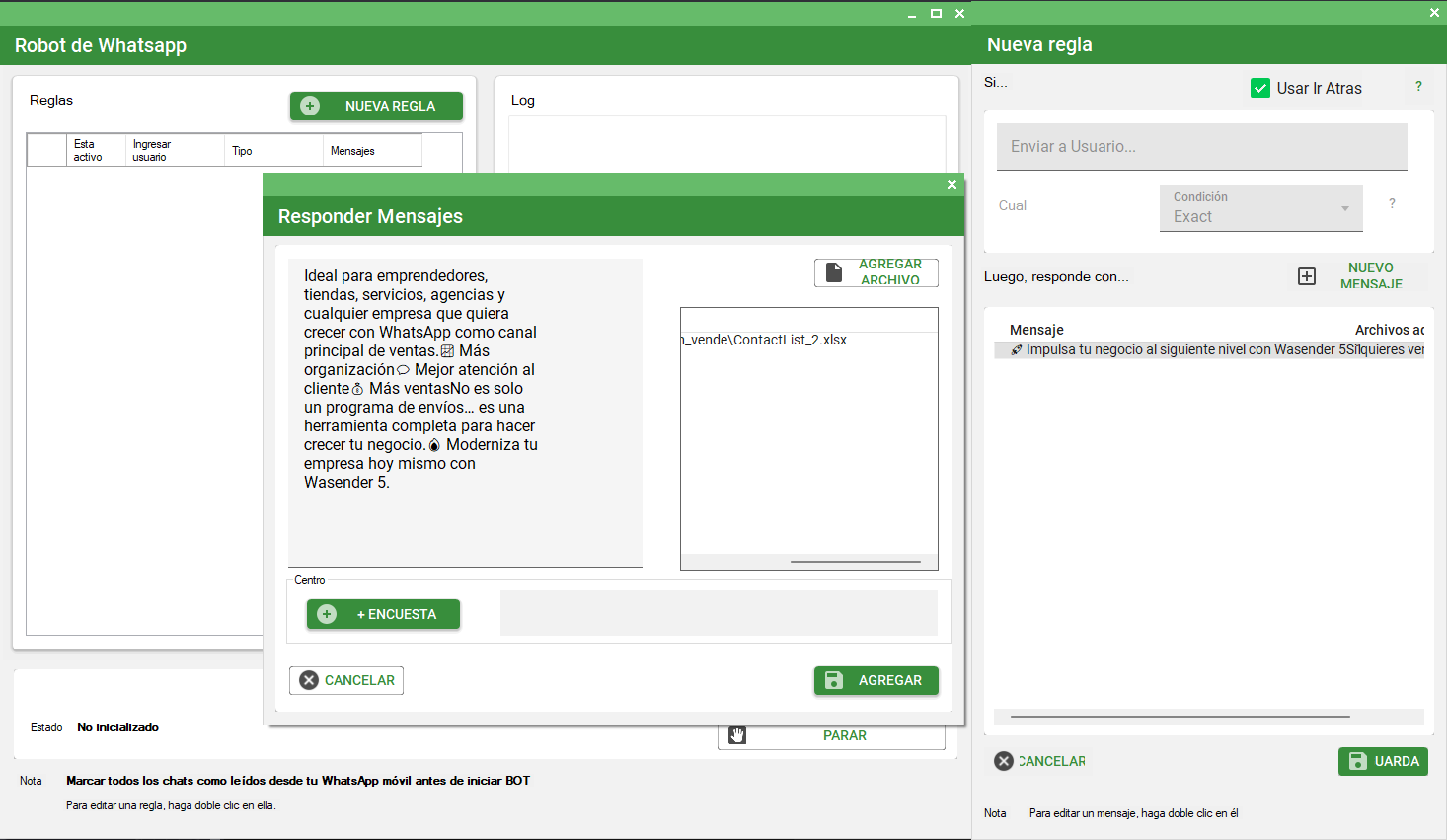Click the Nuevo Mensaje button label
Image resolution: width=1447 pixels, height=840 pixels.
[1370, 275]
